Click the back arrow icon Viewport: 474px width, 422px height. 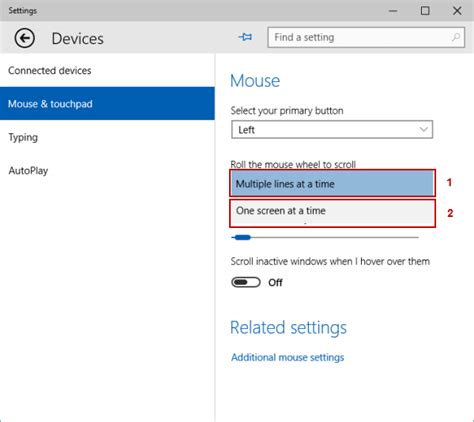(x=24, y=38)
